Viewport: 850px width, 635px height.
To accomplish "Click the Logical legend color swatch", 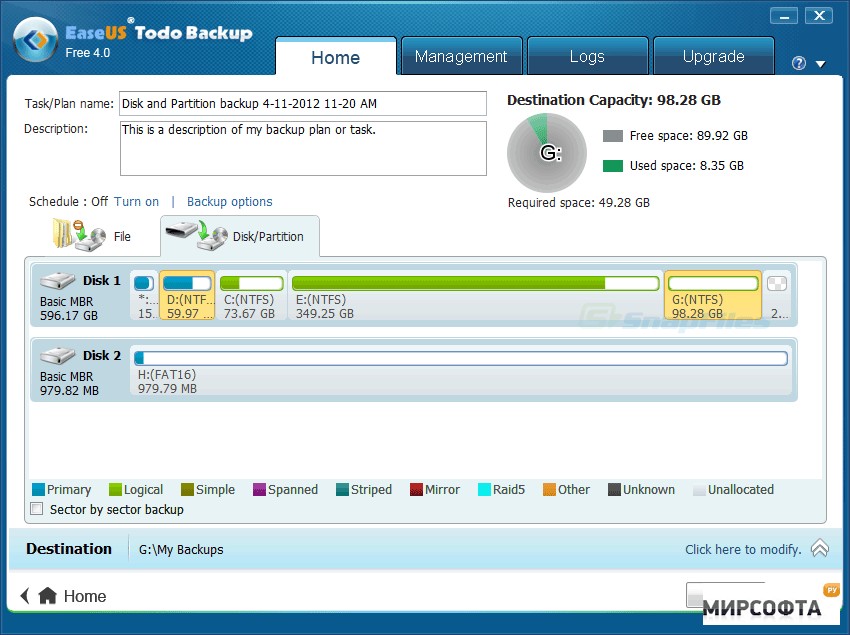I will pyautogui.click(x=115, y=490).
